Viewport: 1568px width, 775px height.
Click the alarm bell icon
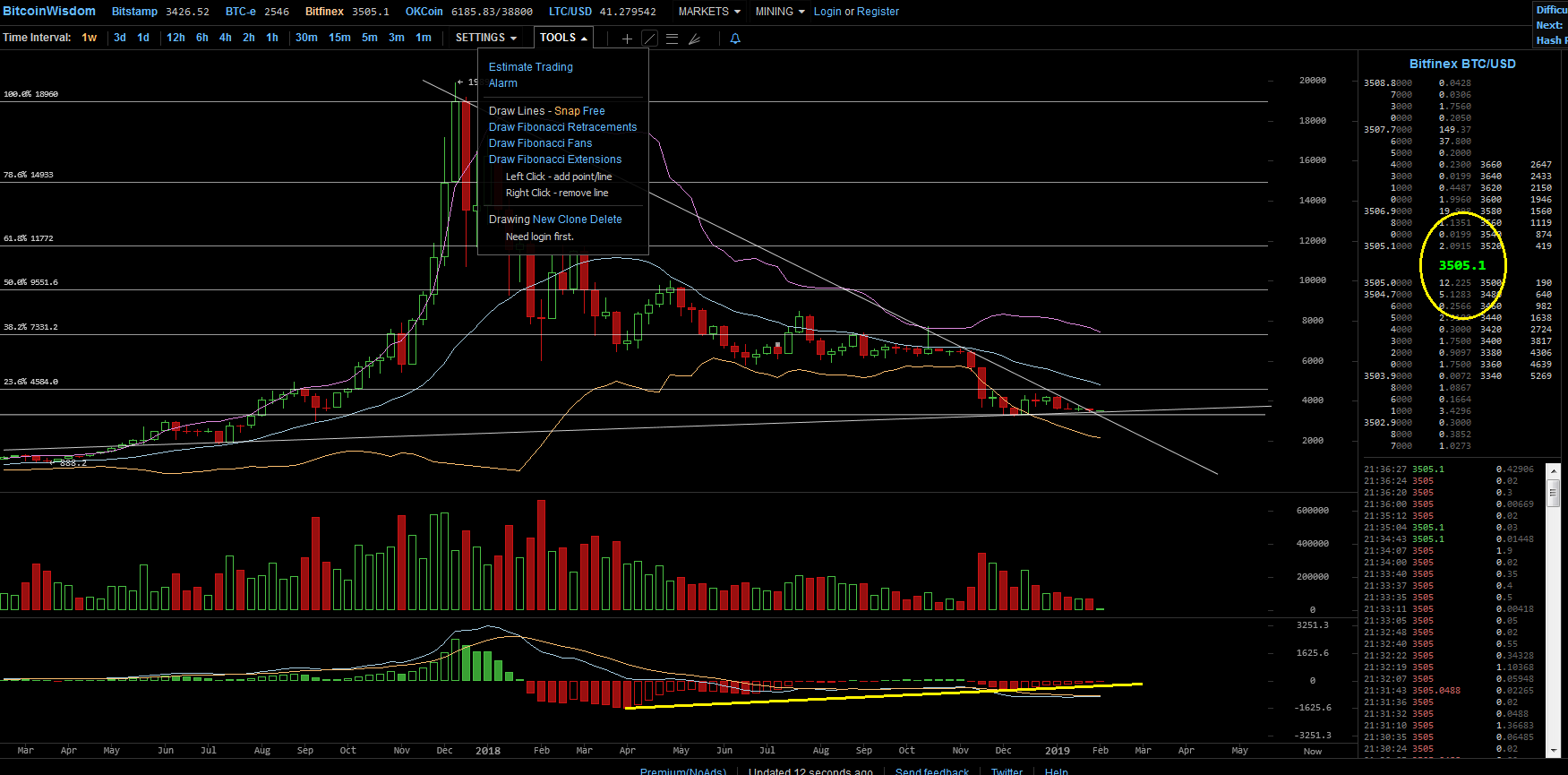pos(735,39)
